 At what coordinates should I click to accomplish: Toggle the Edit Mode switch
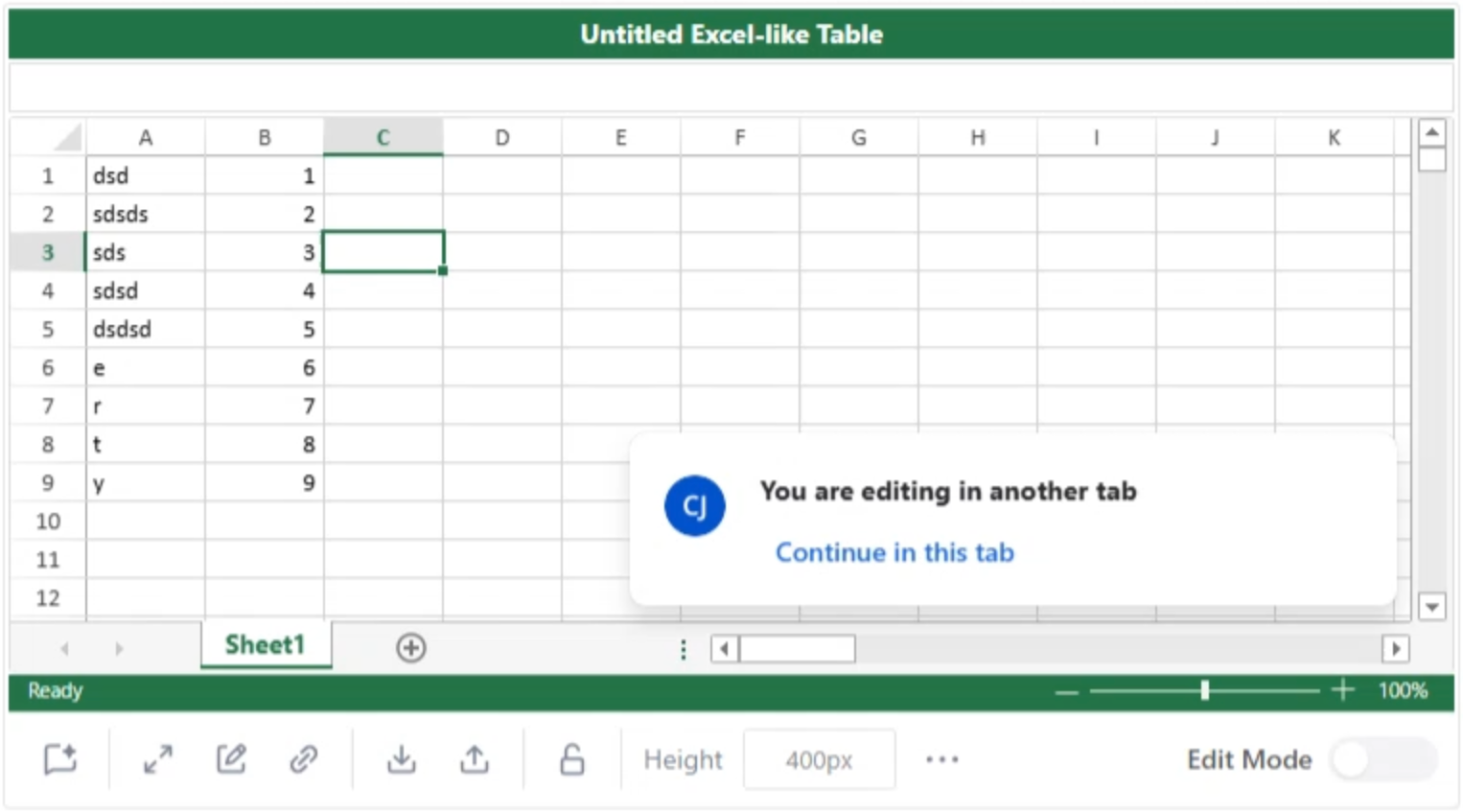tap(1383, 760)
